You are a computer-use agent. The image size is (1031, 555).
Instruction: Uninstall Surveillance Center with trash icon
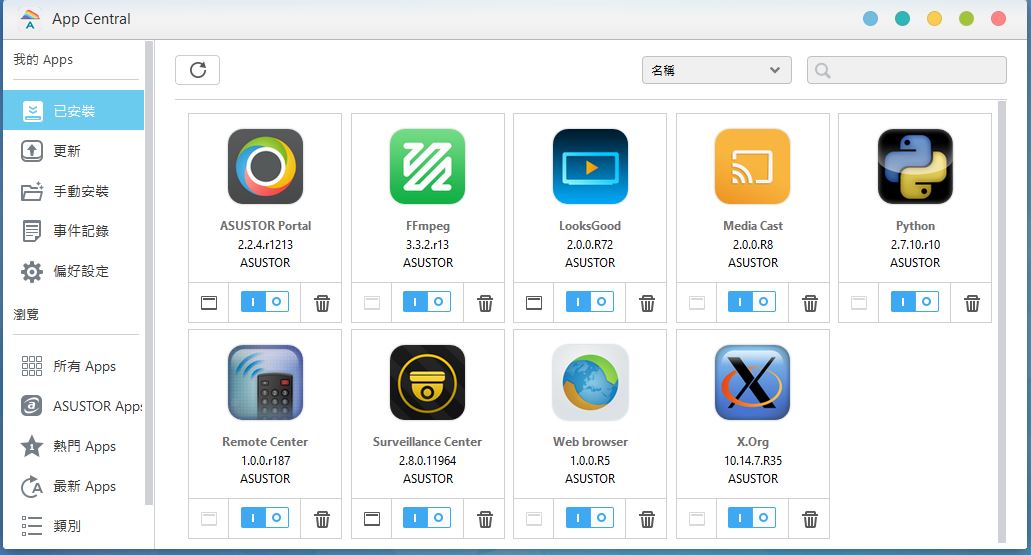485,519
